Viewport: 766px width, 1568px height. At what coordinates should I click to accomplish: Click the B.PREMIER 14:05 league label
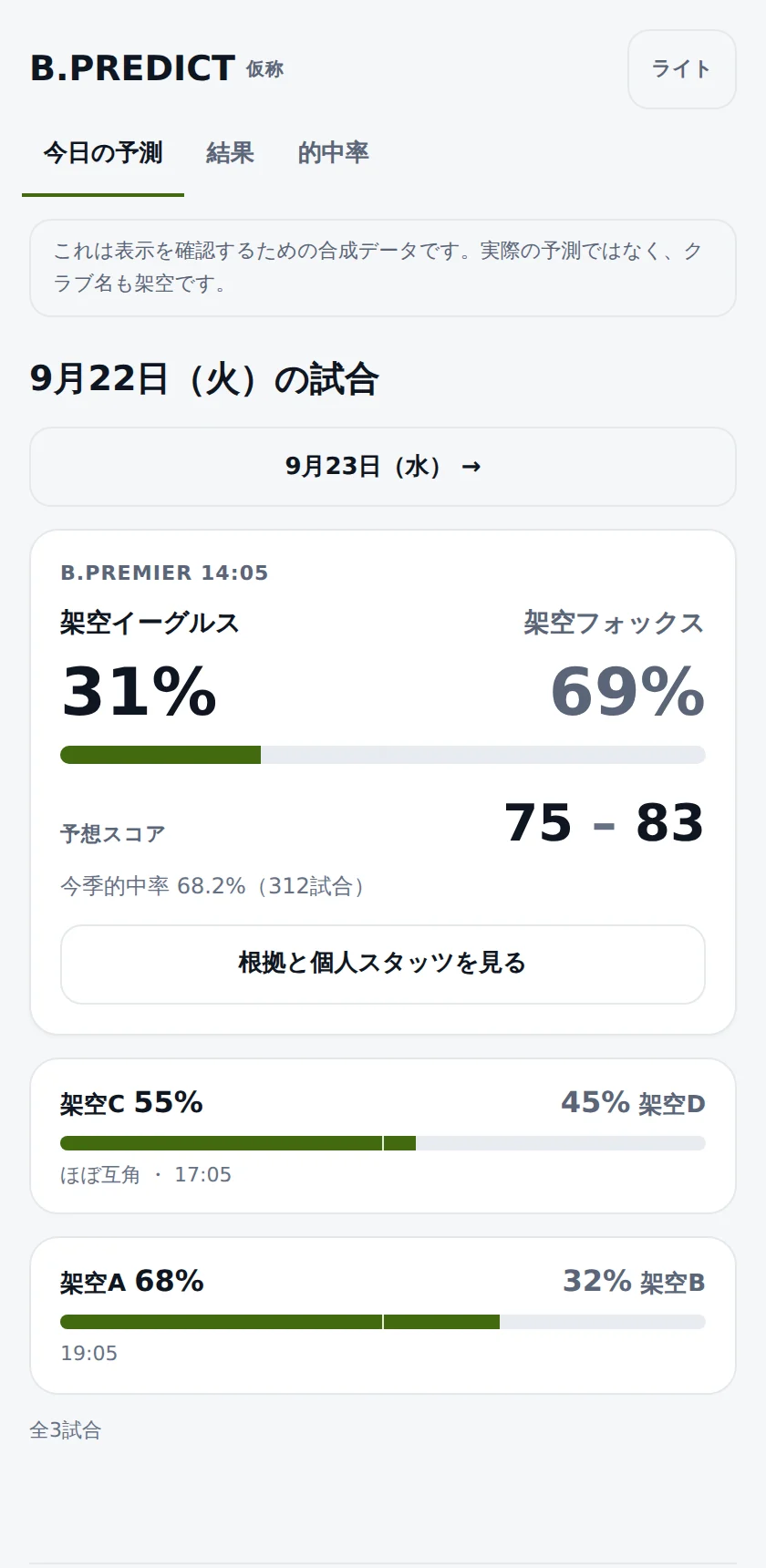164,573
